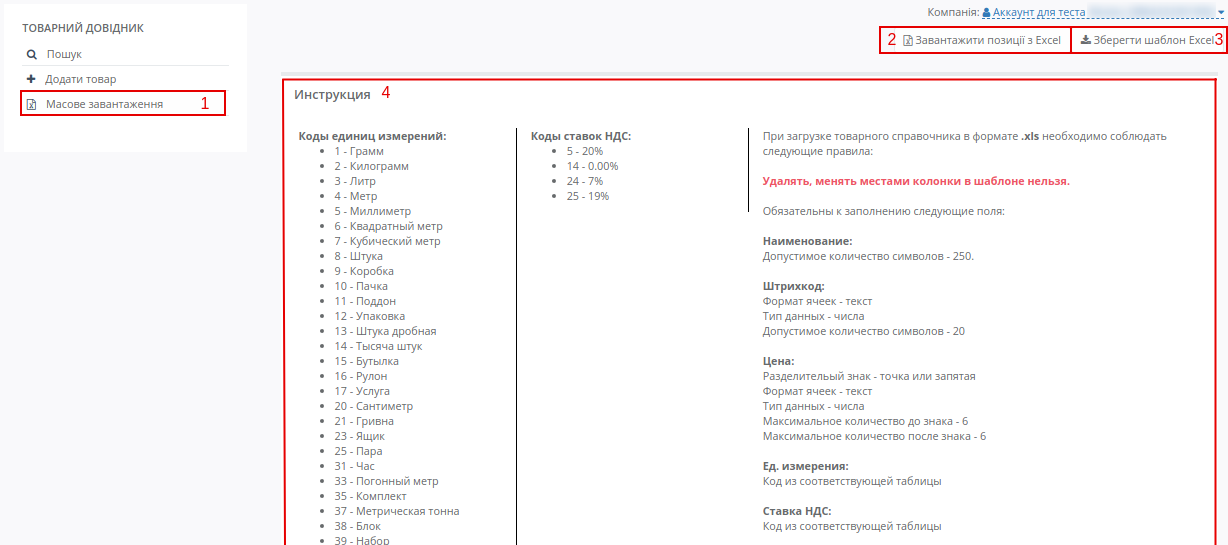Click the 5 - 20% VAT rate entry

coord(585,151)
